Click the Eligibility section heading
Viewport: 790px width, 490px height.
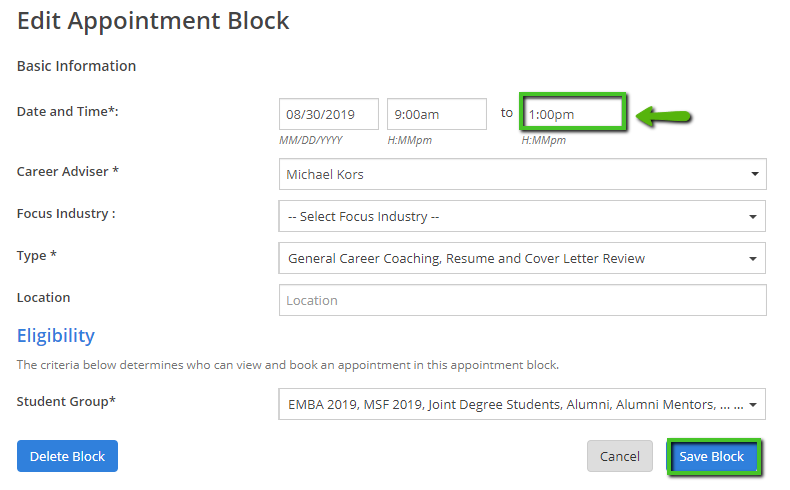point(56,336)
